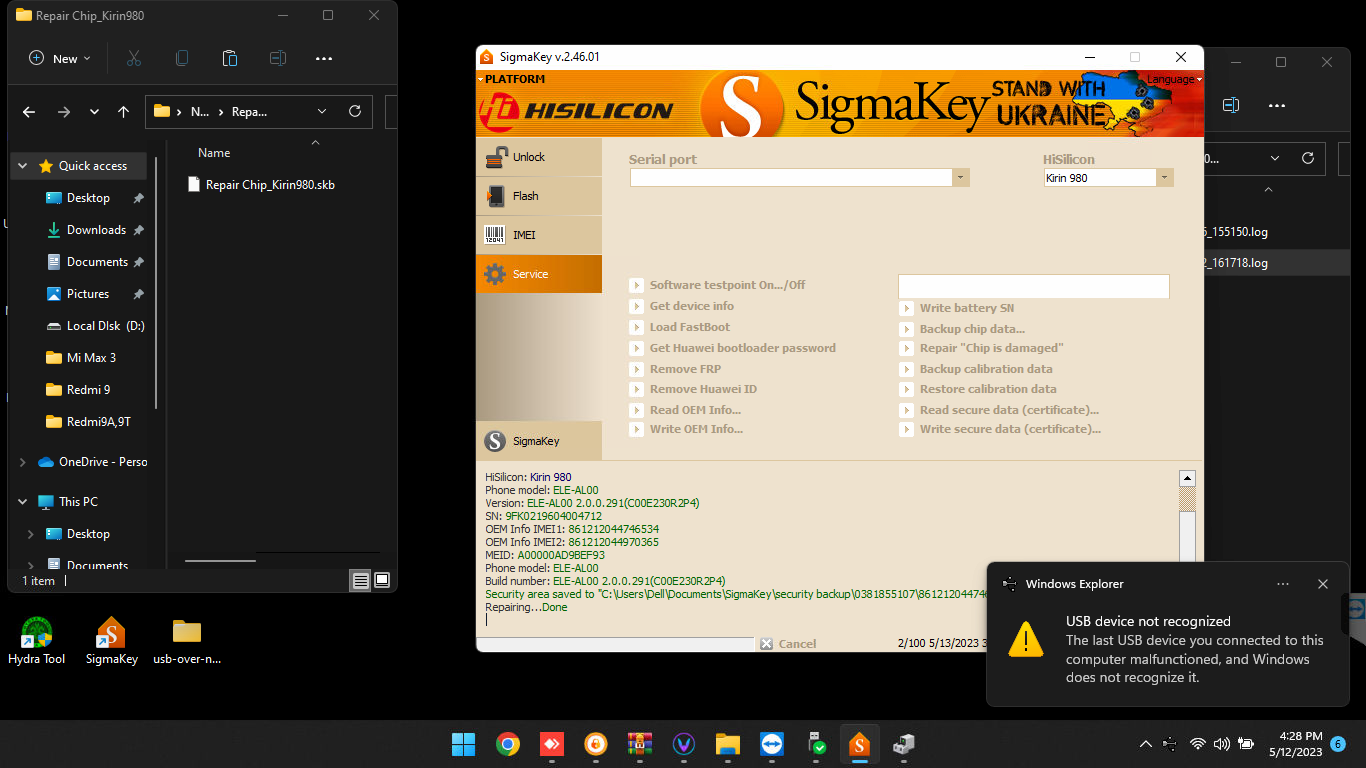Click Read OEM Info...

[686, 410]
